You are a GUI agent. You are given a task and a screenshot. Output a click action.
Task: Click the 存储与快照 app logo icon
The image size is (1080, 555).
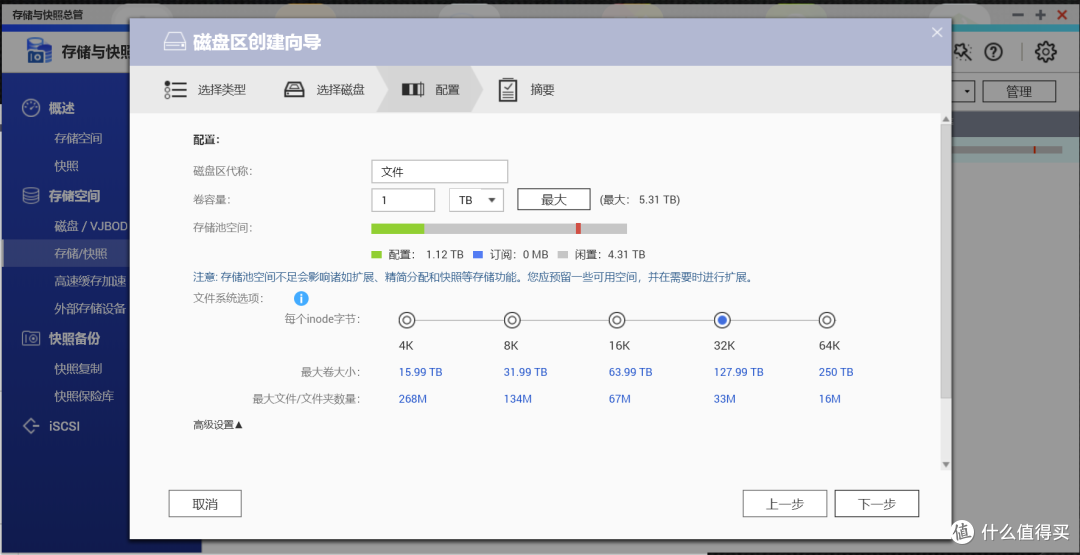click(x=39, y=51)
